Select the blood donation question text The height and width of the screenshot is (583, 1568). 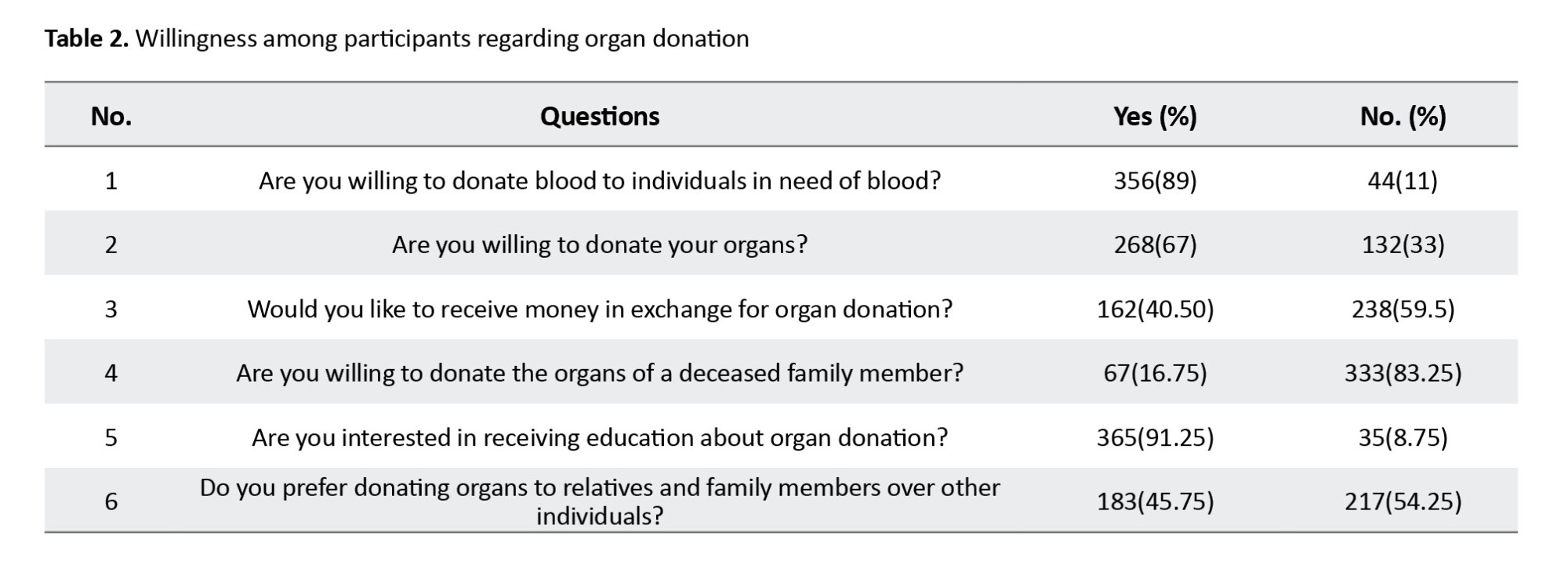(600, 181)
